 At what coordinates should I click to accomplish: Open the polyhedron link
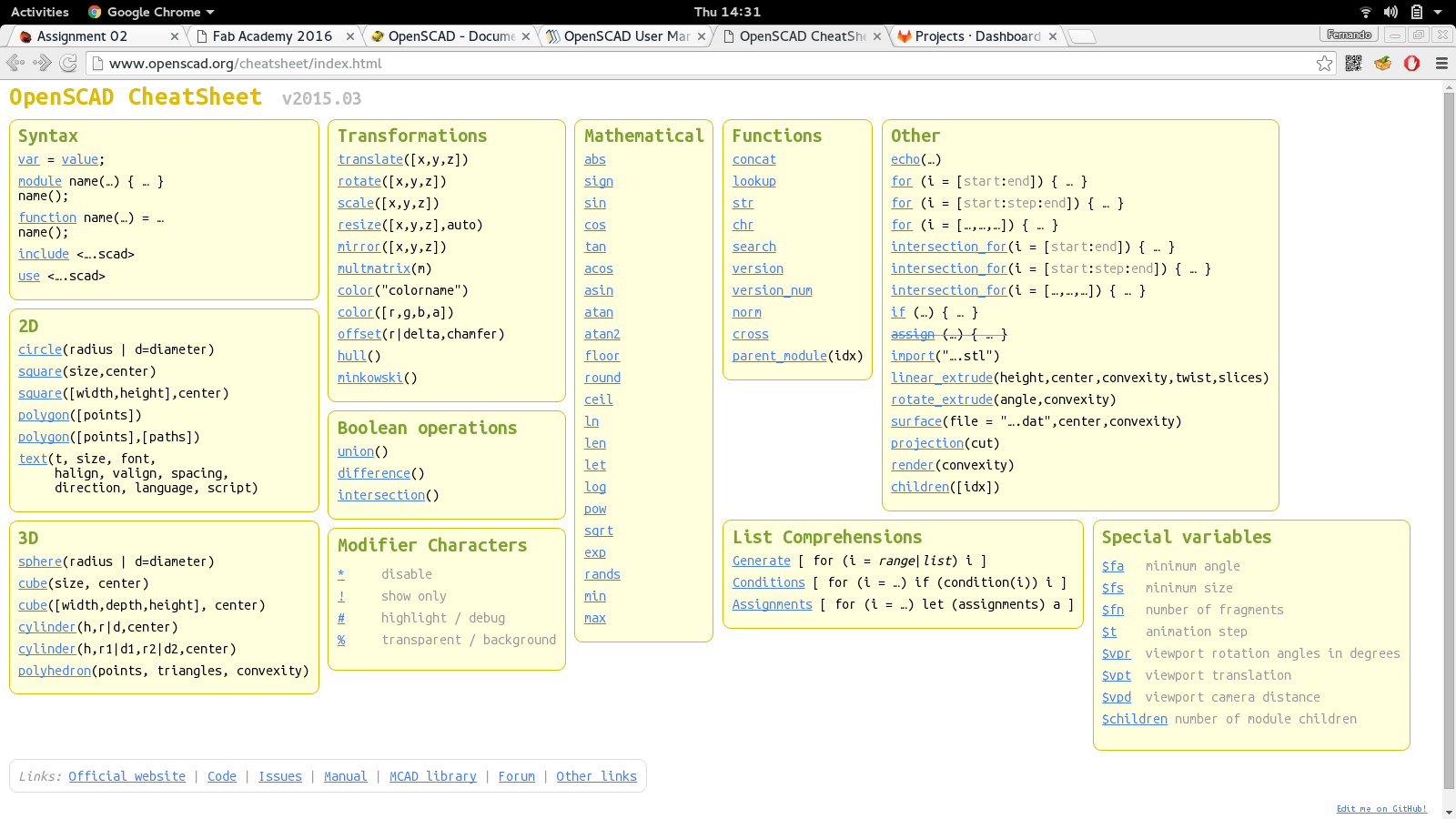coord(55,671)
